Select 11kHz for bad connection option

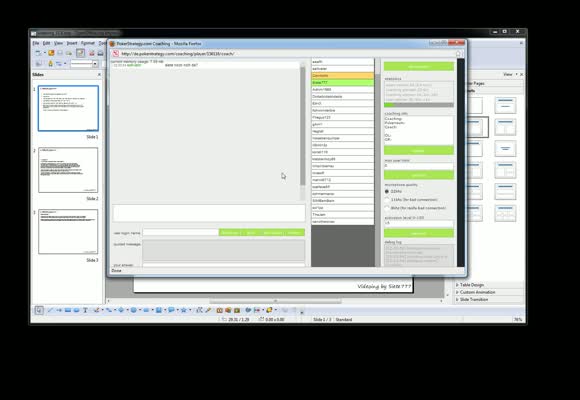[387, 199]
